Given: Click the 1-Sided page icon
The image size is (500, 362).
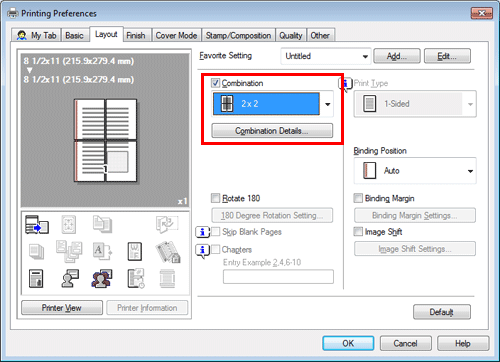Looking at the screenshot, I should (x=369, y=104).
